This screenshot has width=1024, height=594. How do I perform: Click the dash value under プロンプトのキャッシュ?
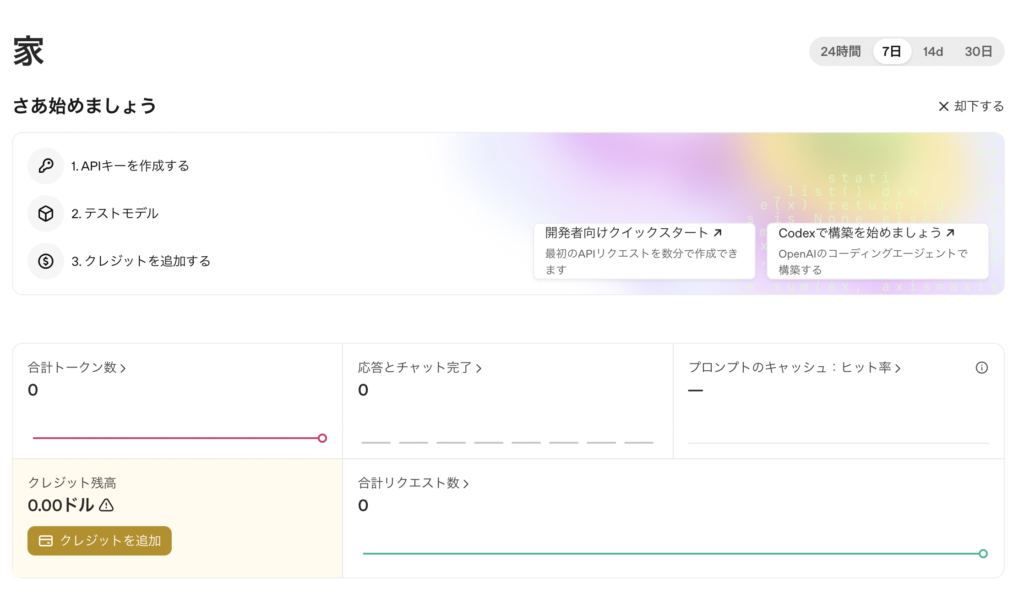click(696, 390)
